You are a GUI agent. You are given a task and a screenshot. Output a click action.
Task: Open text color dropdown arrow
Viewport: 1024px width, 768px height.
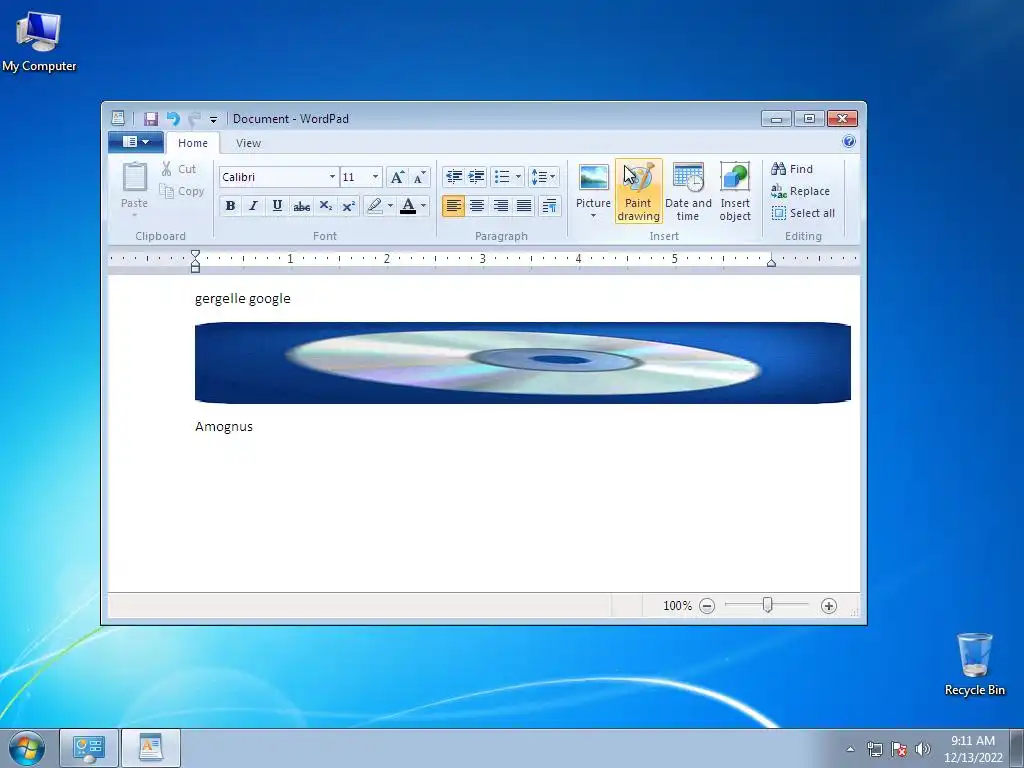coord(423,206)
